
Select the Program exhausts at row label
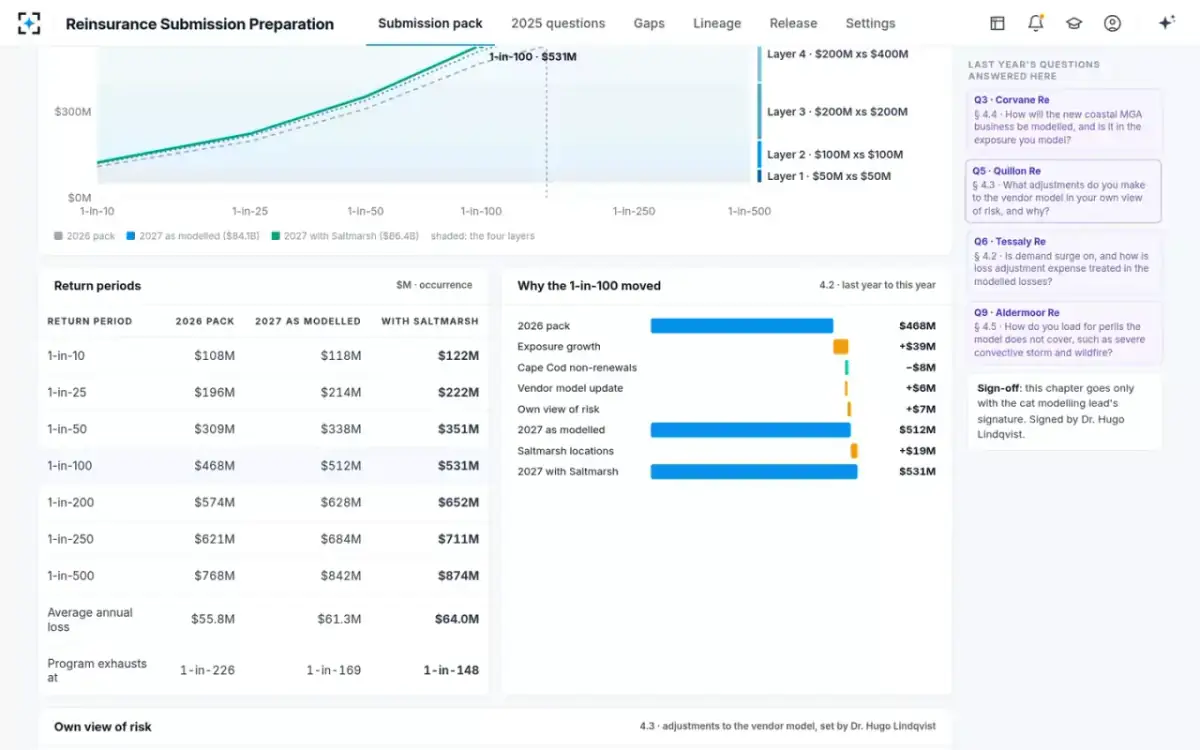tap(97, 670)
